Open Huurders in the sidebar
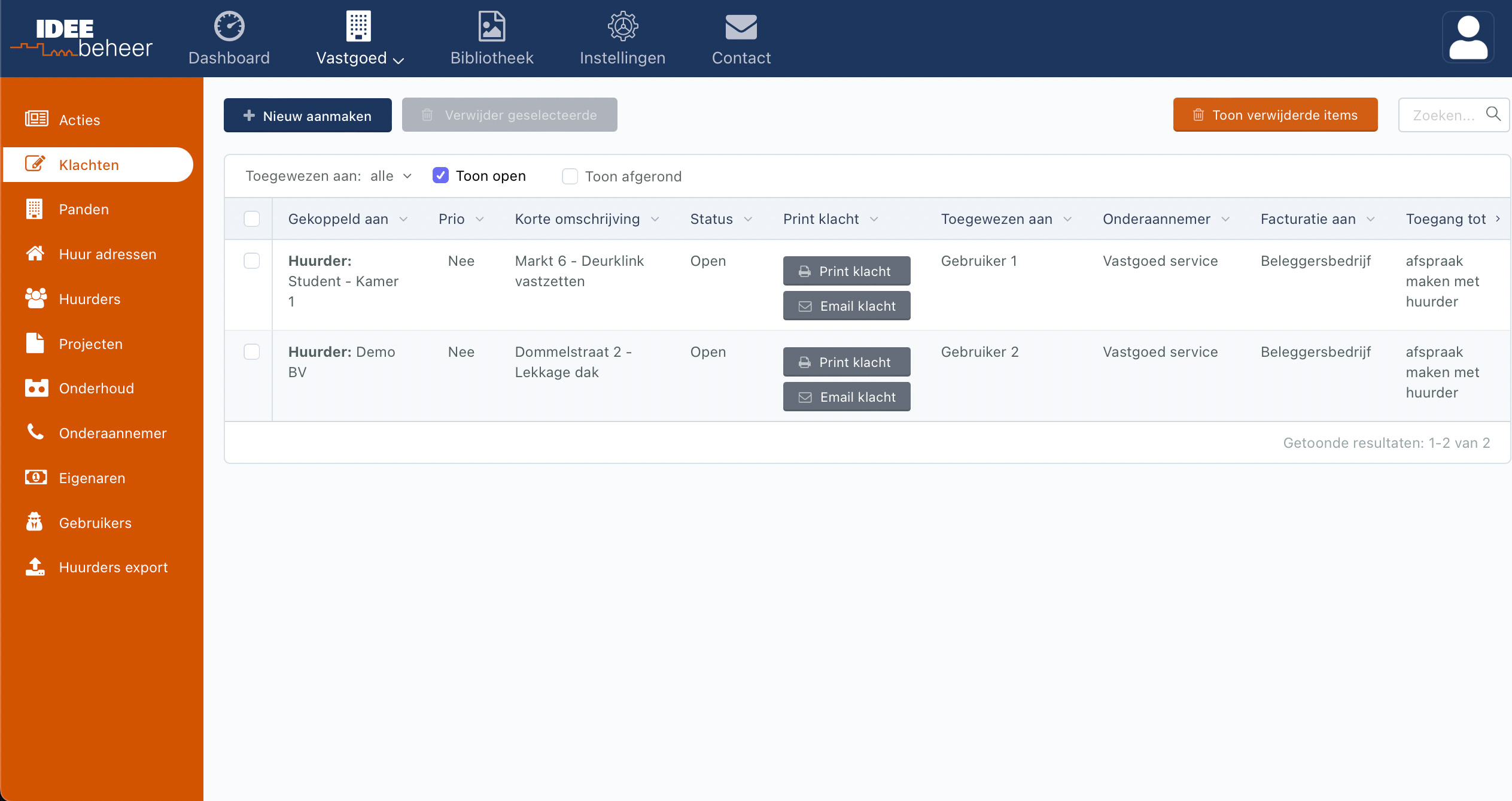 tap(90, 299)
